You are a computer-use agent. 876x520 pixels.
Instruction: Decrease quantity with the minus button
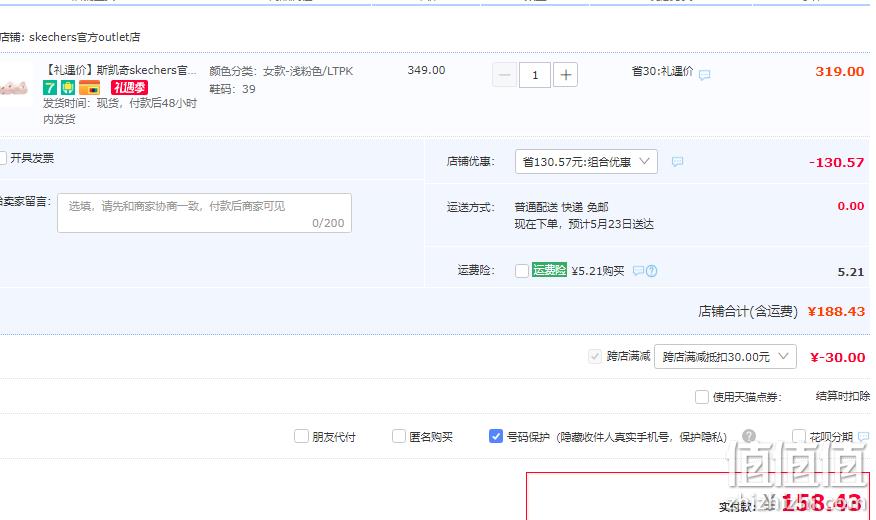pos(504,75)
